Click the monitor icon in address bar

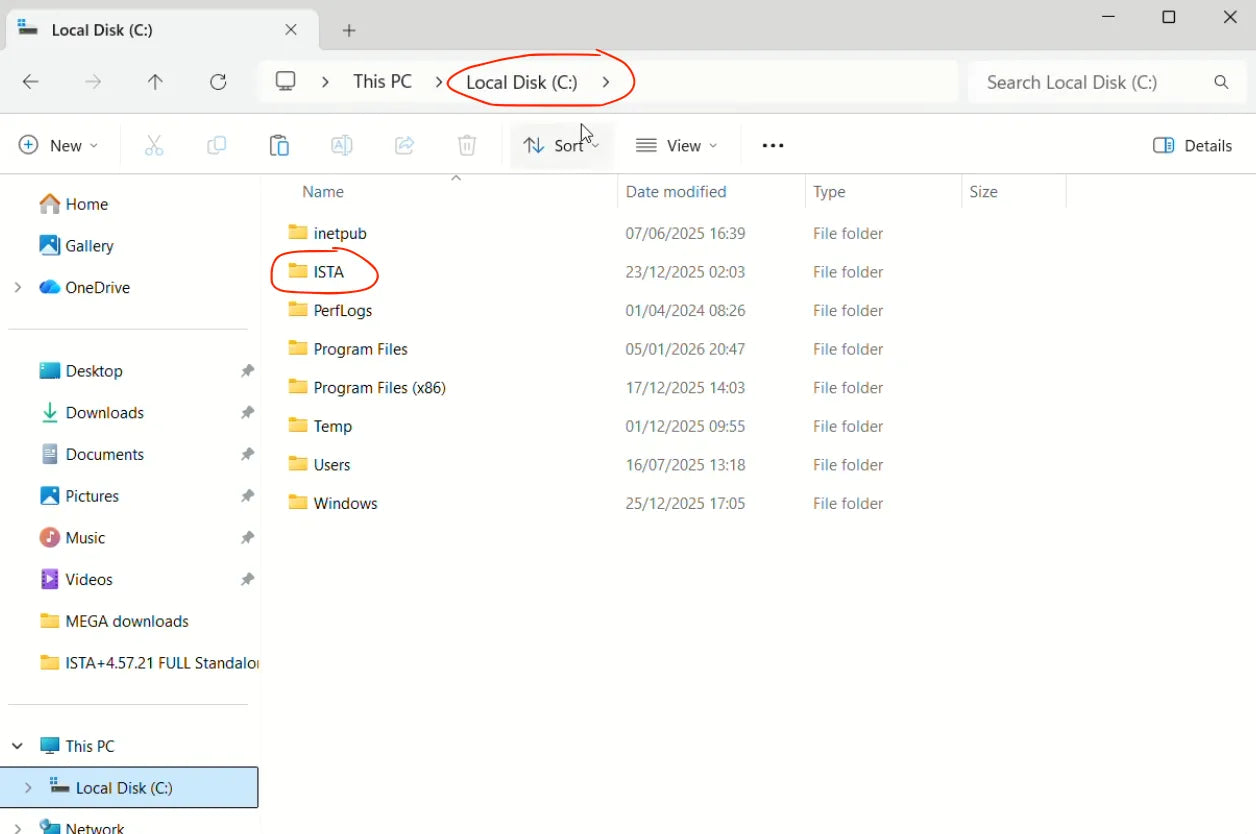286,82
